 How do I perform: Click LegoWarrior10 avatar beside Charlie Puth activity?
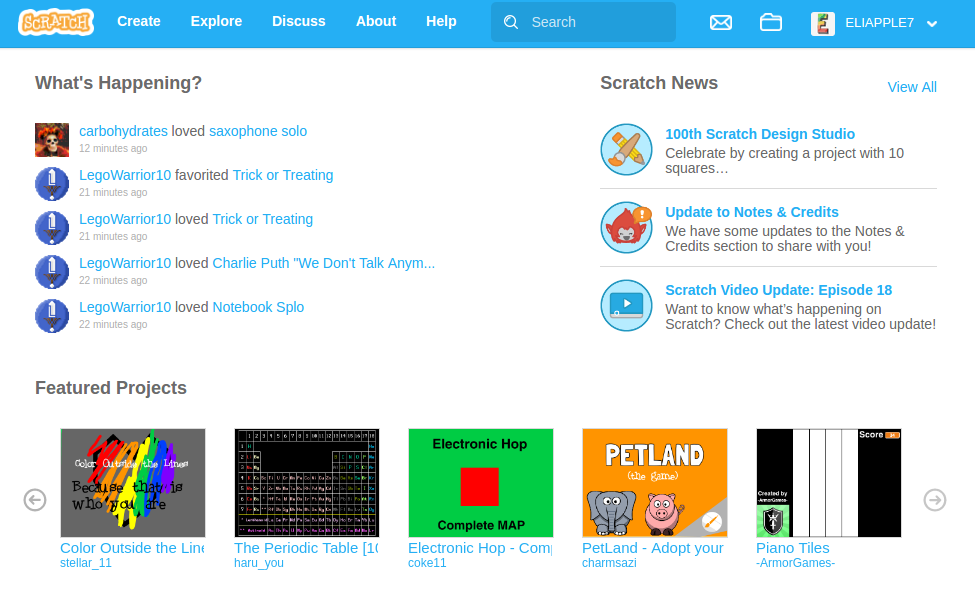click(x=52, y=272)
